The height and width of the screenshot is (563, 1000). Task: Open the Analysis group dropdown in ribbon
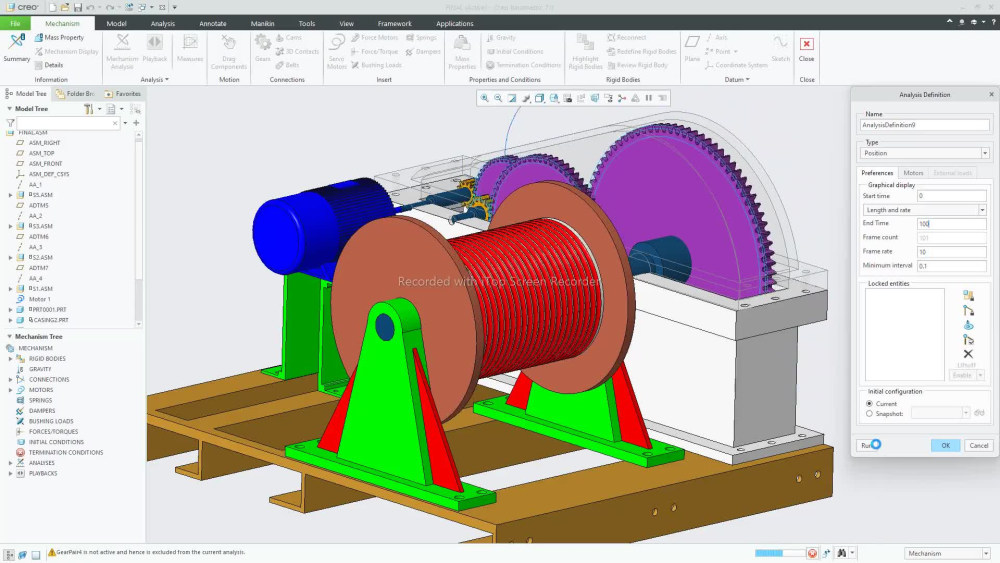[x=154, y=80]
